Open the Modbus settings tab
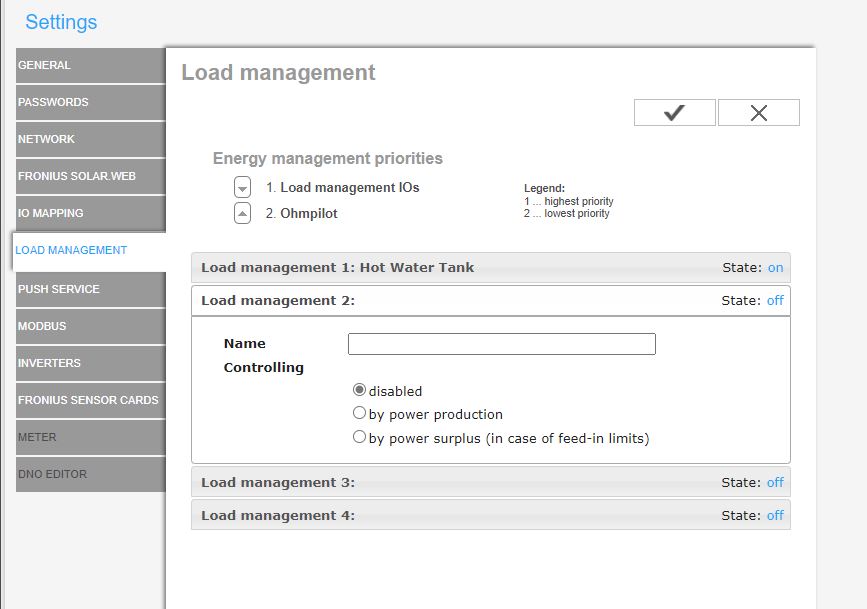The width and height of the screenshot is (867, 609). tap(91, 326)
